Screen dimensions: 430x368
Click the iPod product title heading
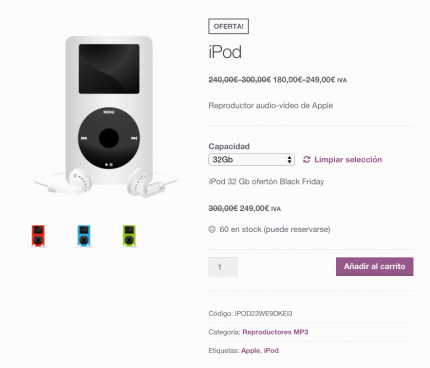[x=225, y=52]
